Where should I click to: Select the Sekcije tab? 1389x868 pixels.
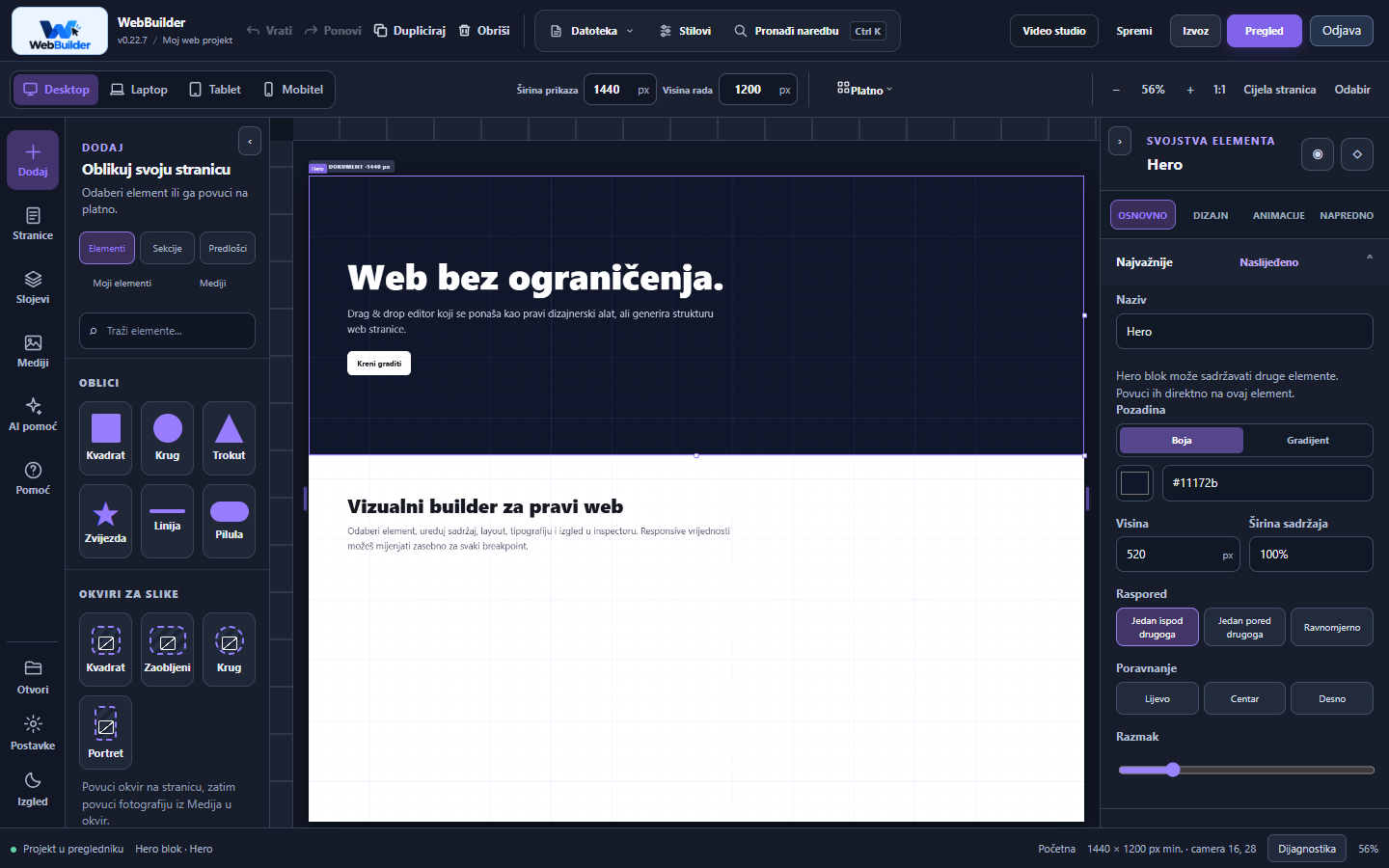pos(167,248)
